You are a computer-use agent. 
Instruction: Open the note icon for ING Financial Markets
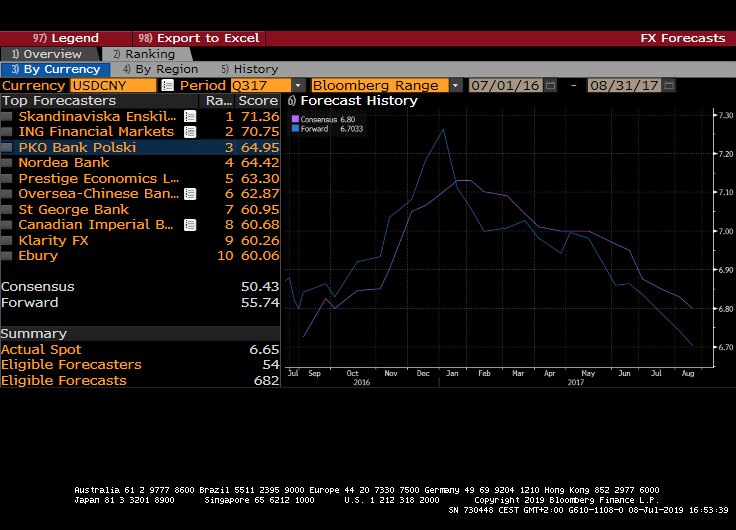coord(190,132)
